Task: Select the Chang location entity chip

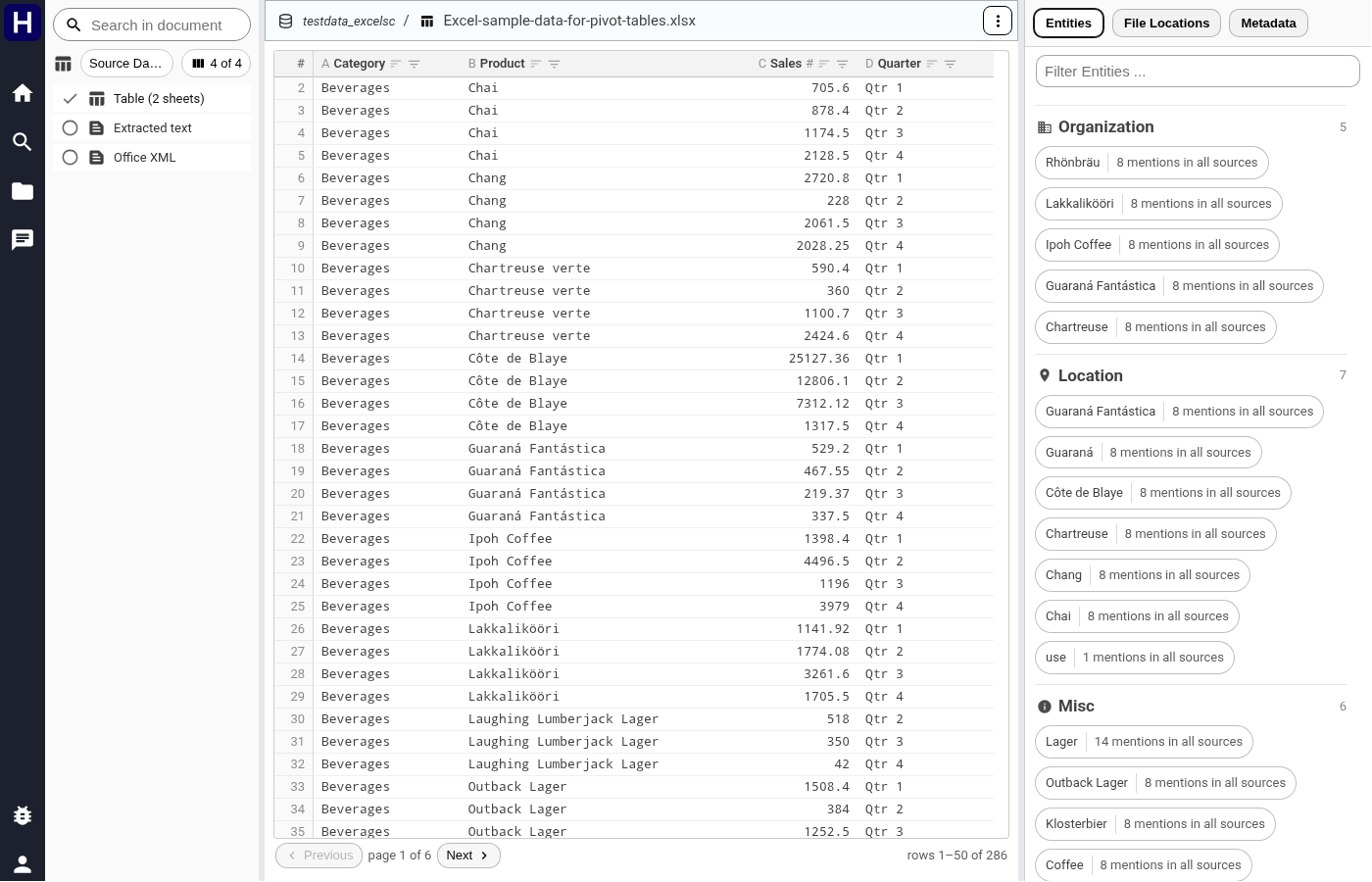Action: (x=1143, y=575)
